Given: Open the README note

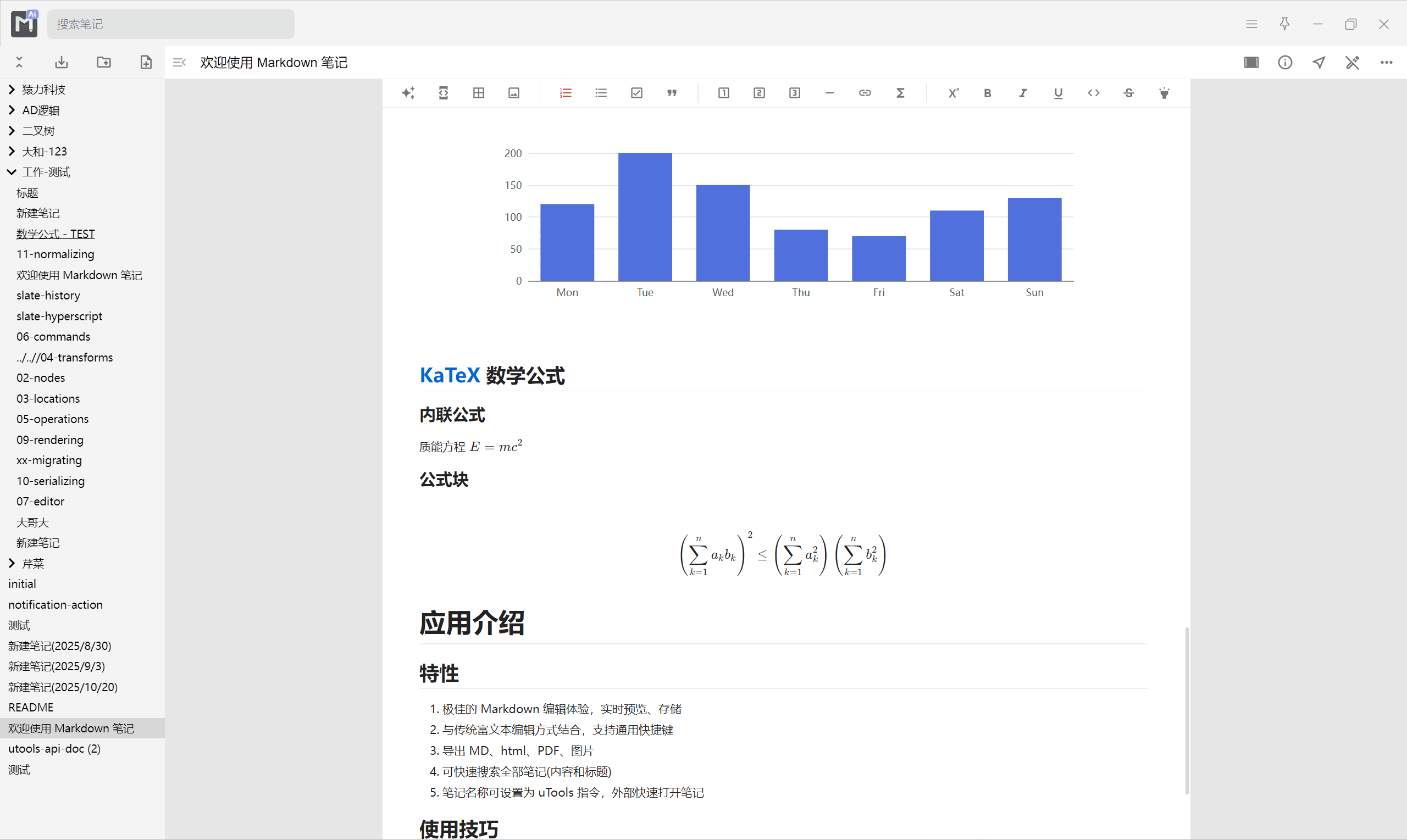Looking at the screenshot, I should pyautogui.click(x=31, y=708).
